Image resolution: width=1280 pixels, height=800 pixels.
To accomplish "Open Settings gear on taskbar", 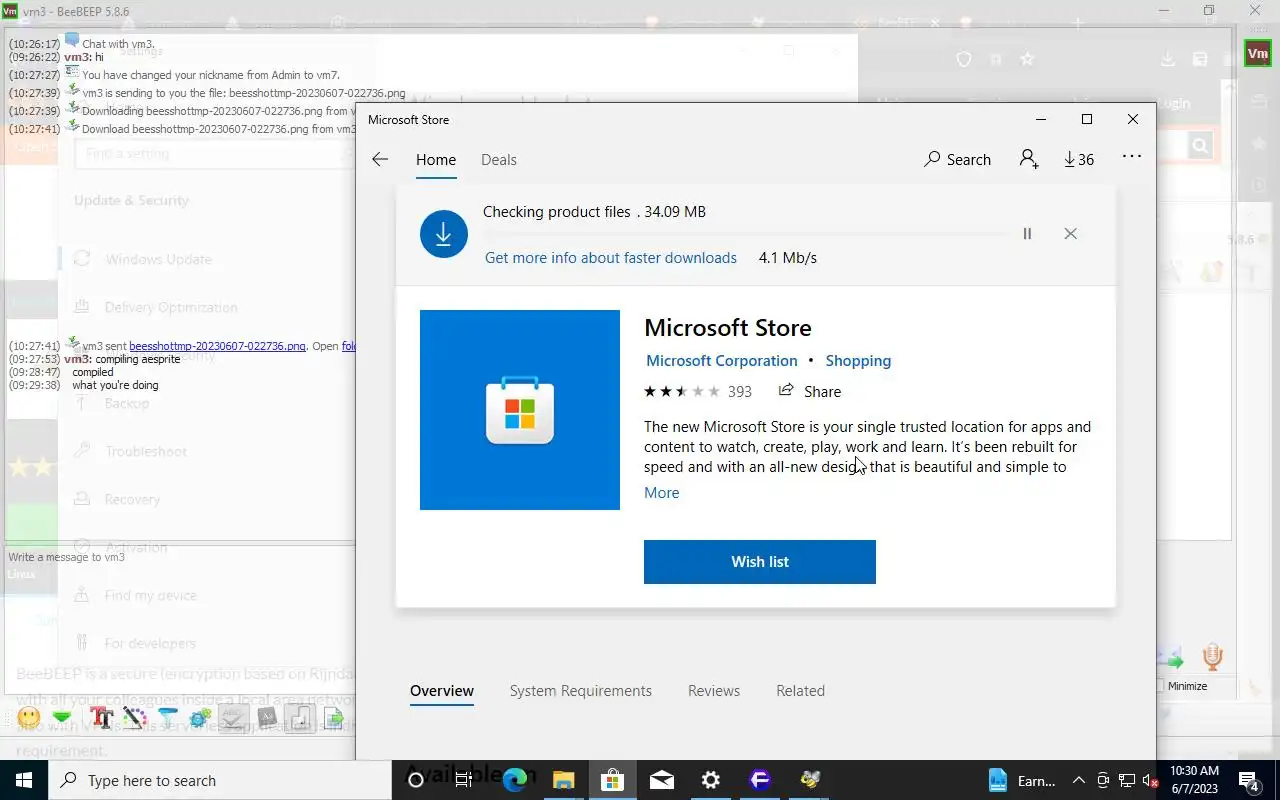I will coord(710,780).
